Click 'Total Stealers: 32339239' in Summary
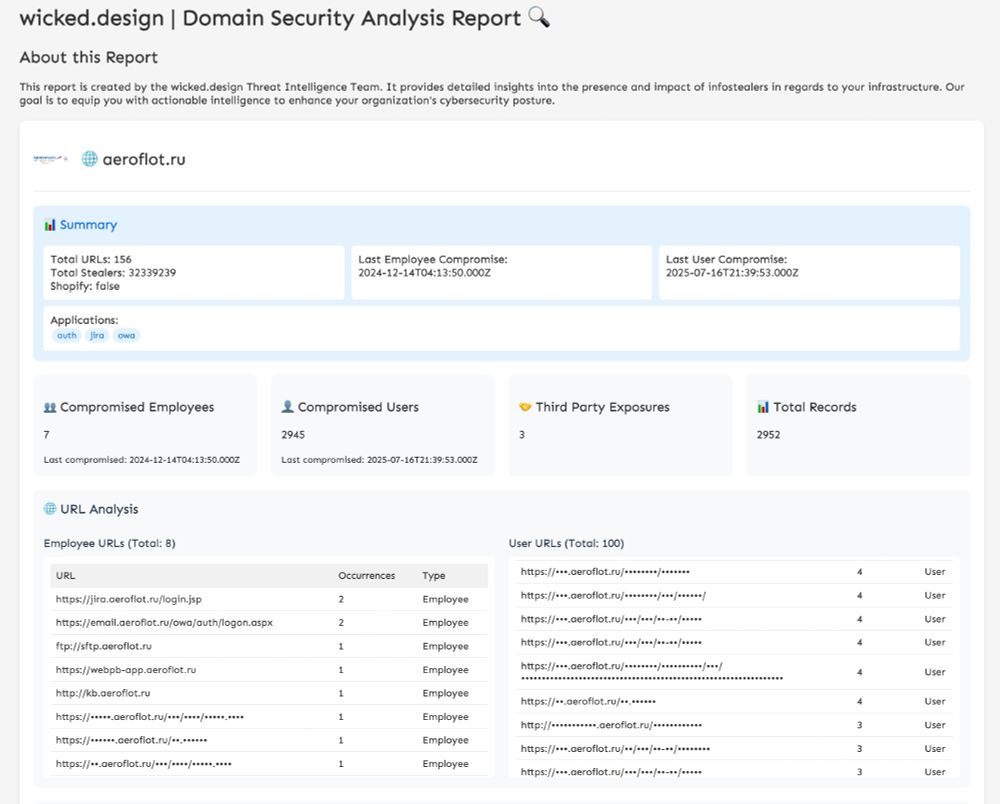The width and height of the screenshot is (1000, 804). pyautogui.click(x=113, y=273)
